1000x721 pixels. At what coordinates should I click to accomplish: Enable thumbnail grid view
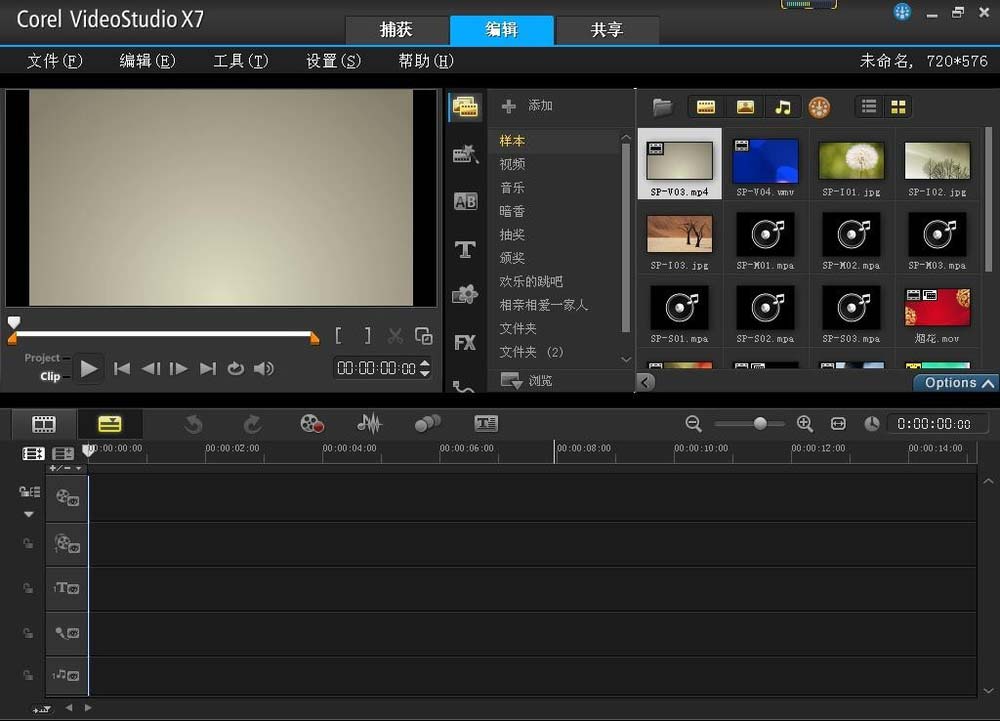pos(897,106)
